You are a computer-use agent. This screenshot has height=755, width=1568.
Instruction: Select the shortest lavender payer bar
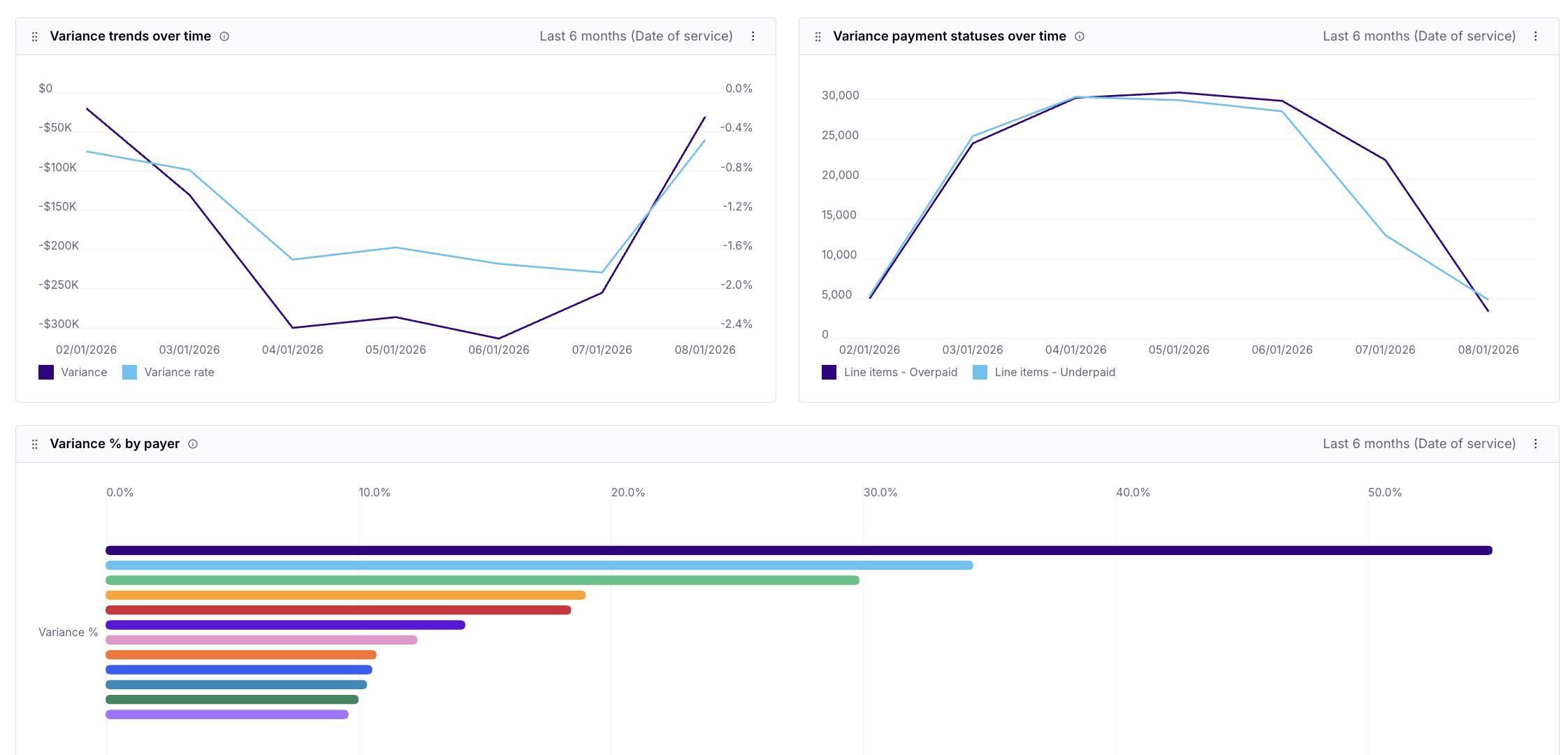click(227, 714)
